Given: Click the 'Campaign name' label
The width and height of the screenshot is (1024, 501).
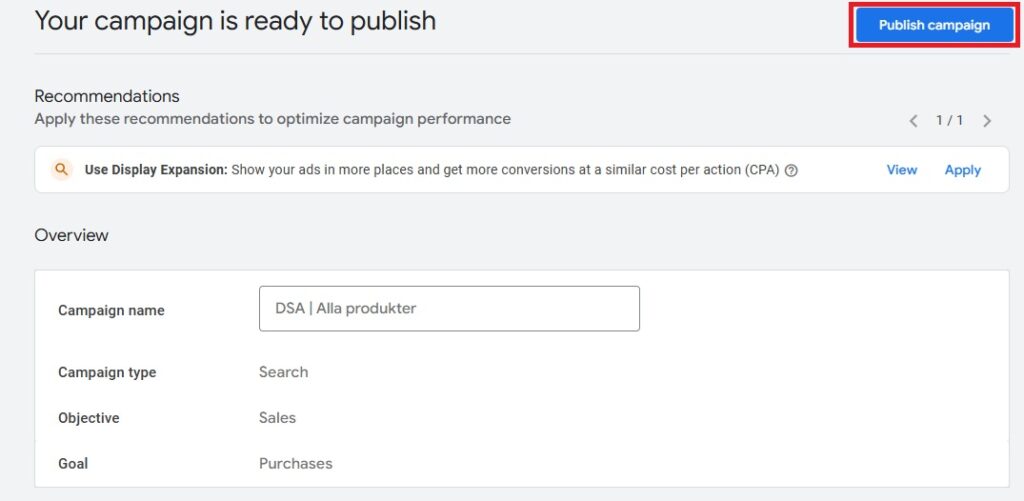Looking at the screenshot, I should coord(111,310).
